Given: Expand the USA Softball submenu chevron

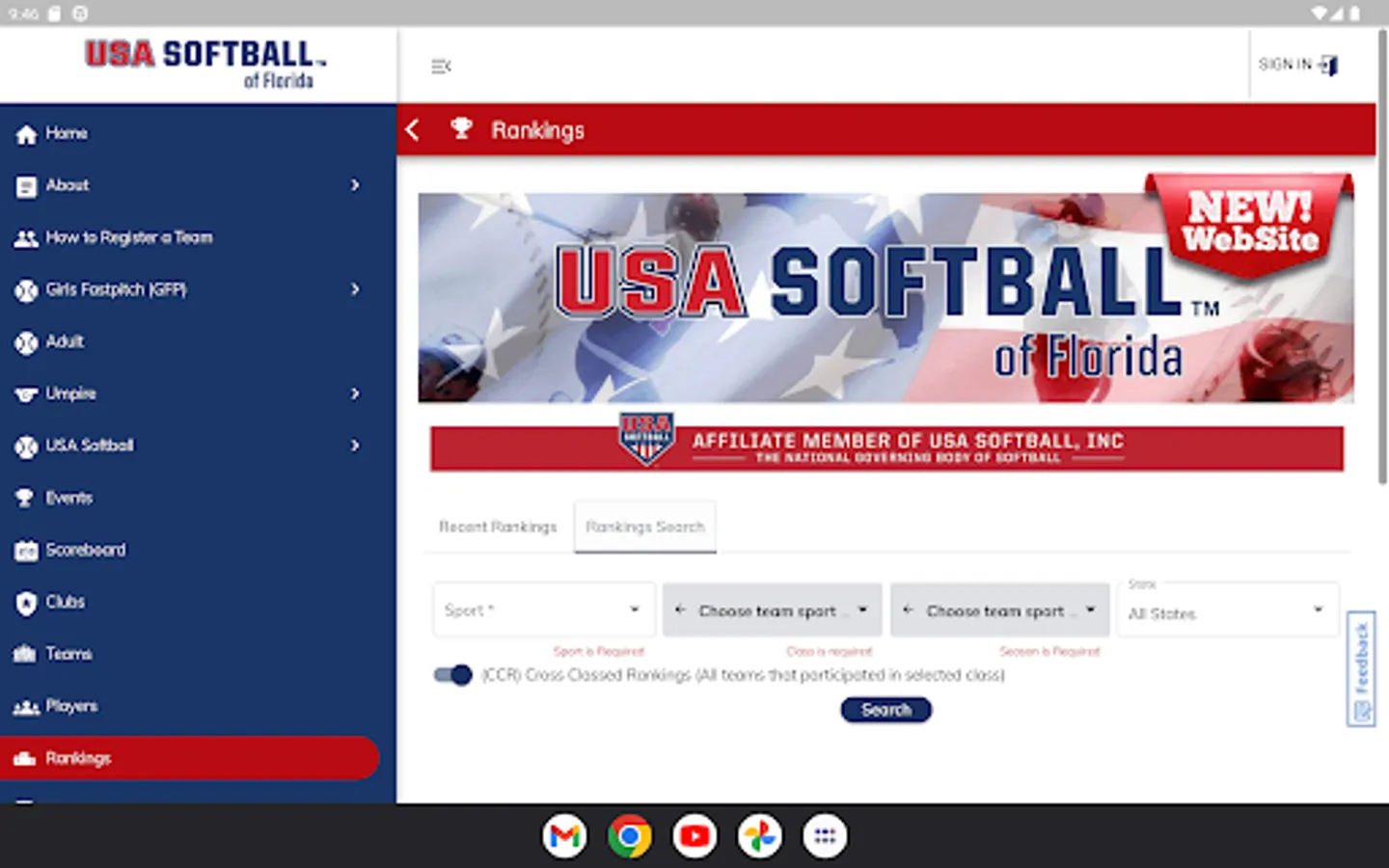Looking at the screenshot, I should pyautogui.click(x=355, y=446).
